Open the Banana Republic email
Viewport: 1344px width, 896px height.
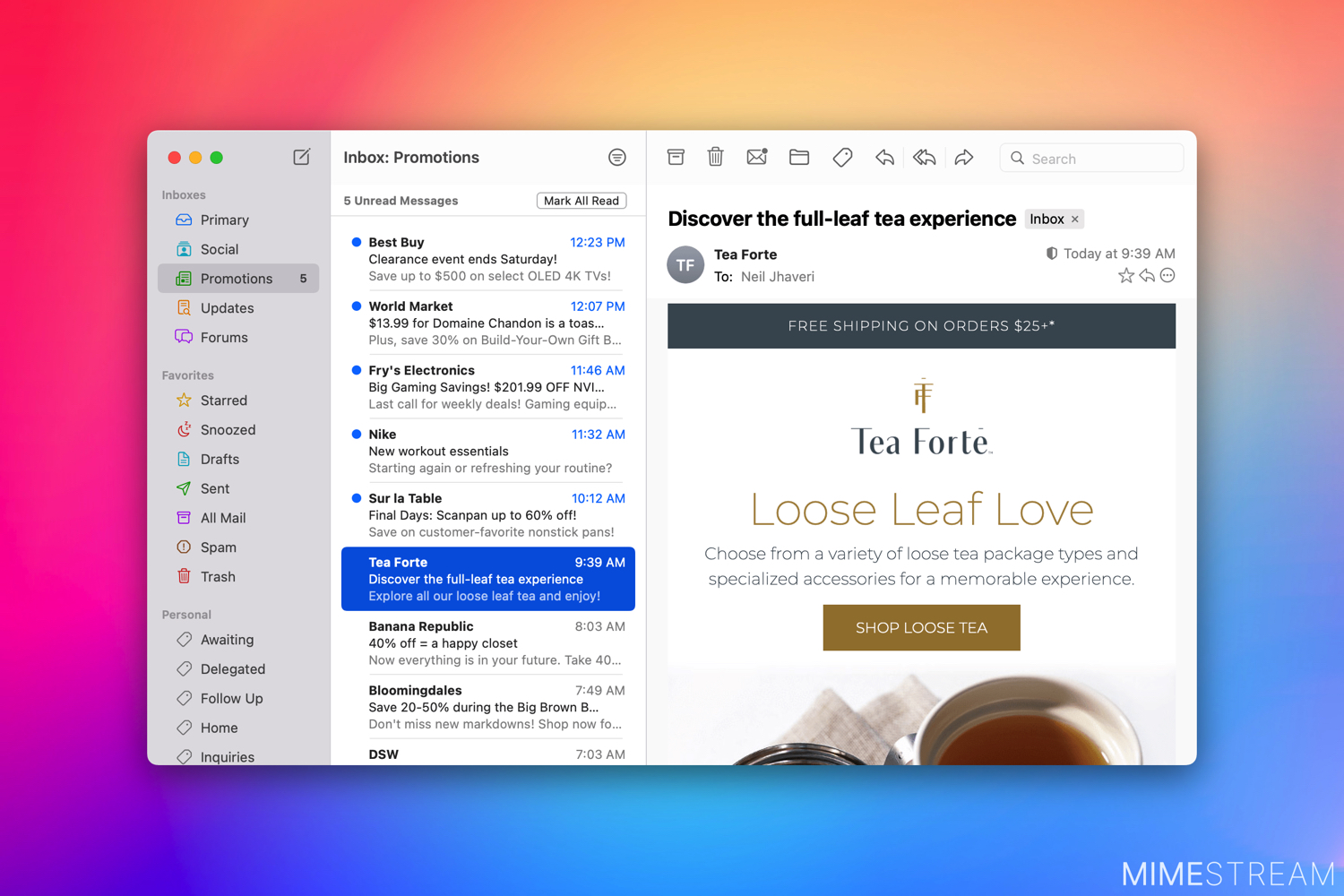pyautogui.click(x=488, y=643)
